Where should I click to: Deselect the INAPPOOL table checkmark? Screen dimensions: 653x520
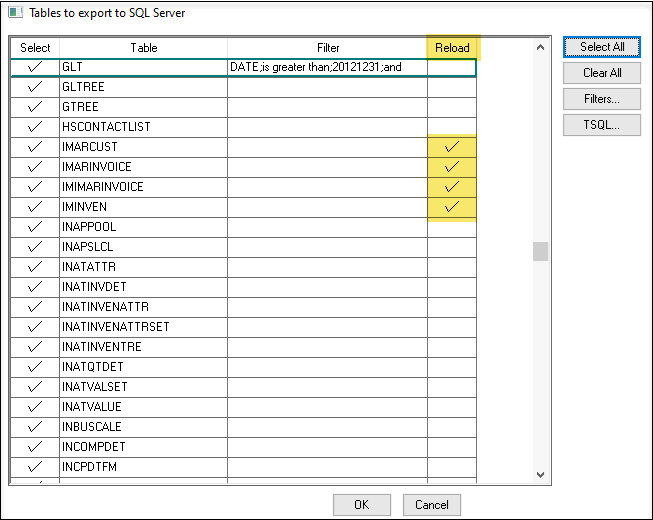(35, 227)
